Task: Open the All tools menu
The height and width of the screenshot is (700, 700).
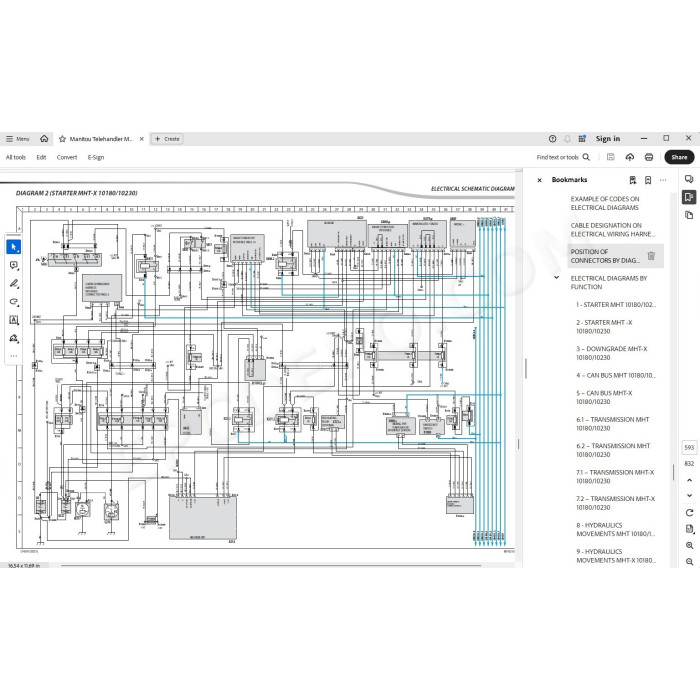Action: 16,157
